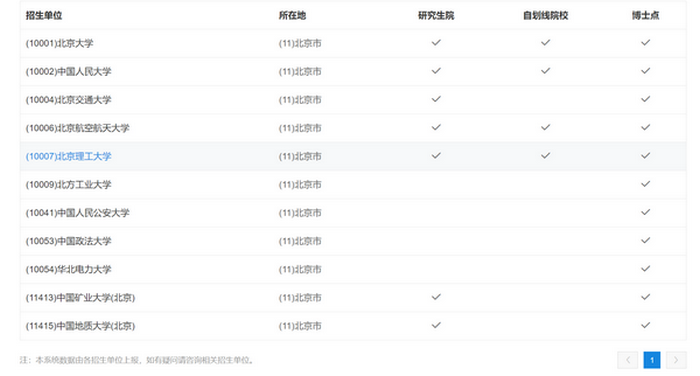Viewport: 700px width, 376px height.
Task: Click 博士点 checkmark for 中国人民大学
Action: point(646,71)
